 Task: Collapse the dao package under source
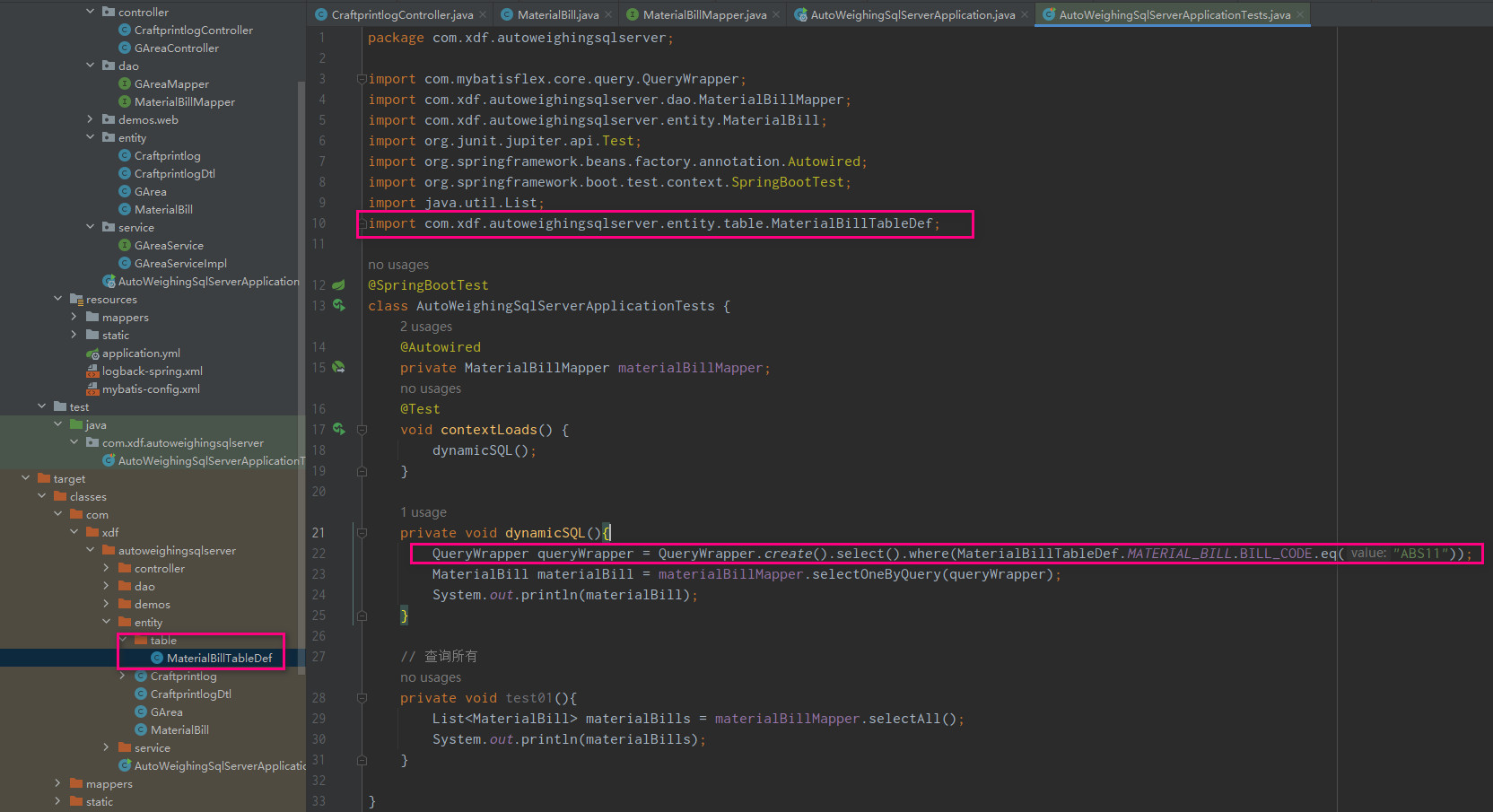click(90, 65)
